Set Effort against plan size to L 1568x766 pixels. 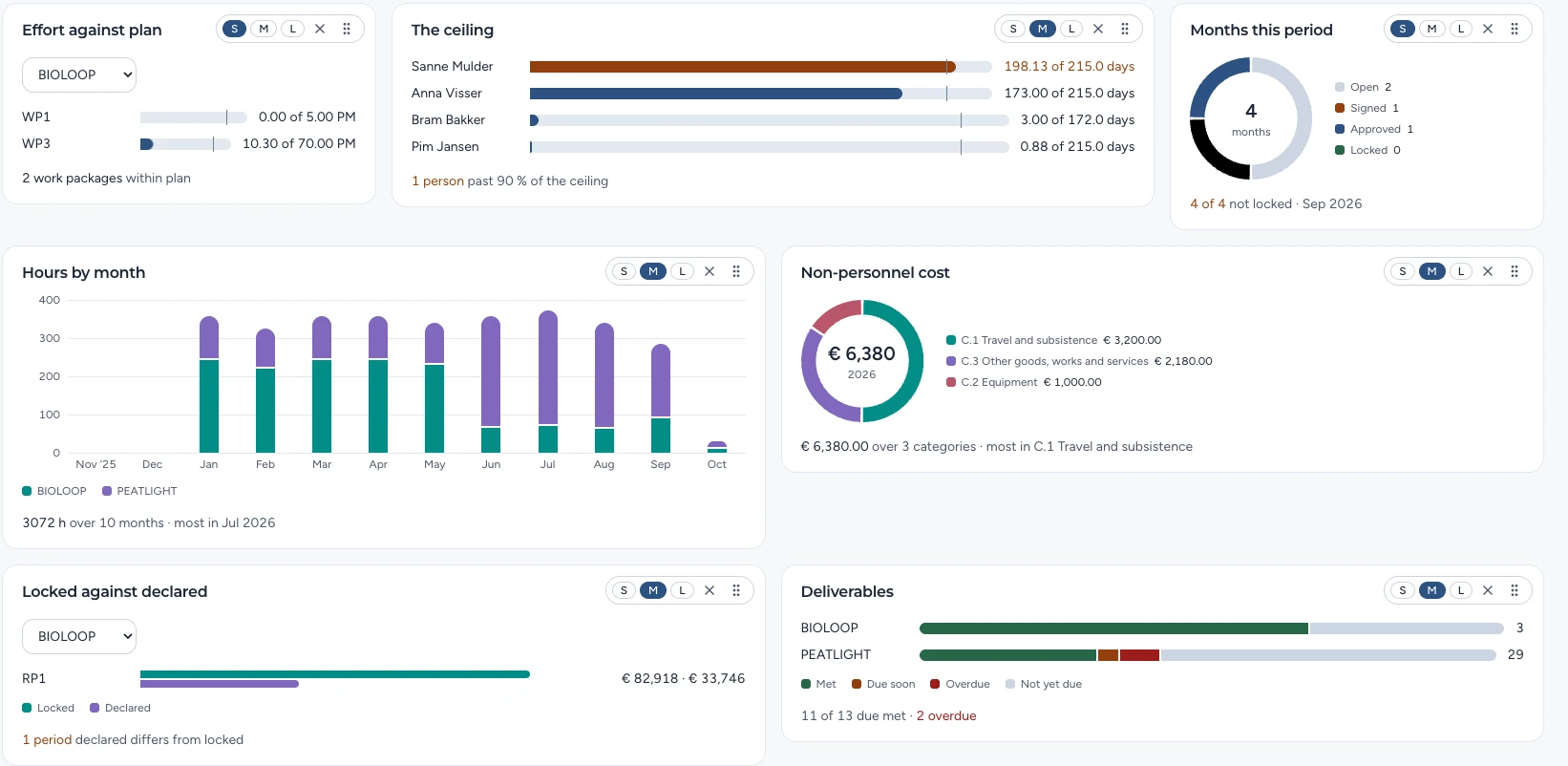click(292, 29)
